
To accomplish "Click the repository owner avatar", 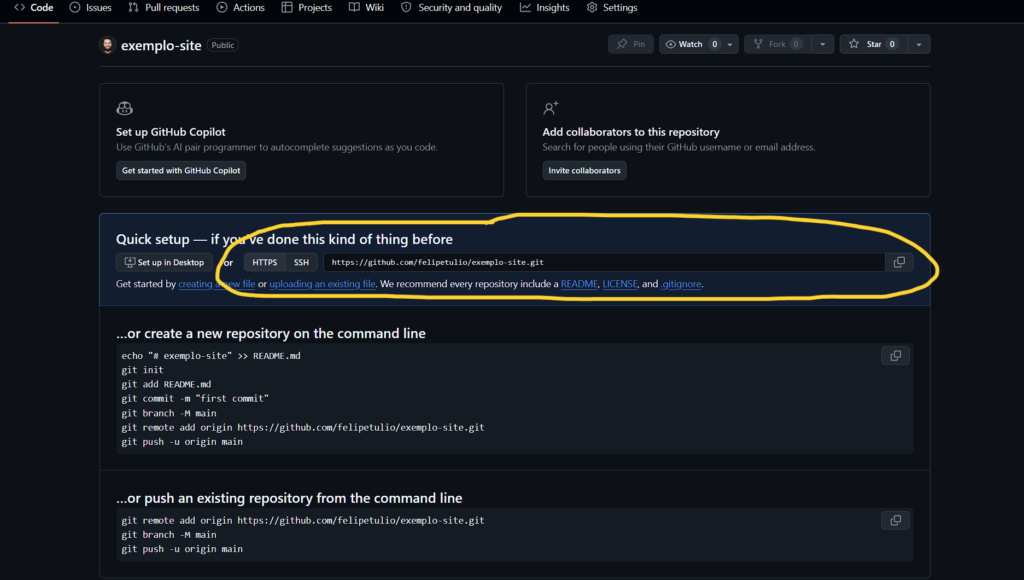I will [107, 45].
